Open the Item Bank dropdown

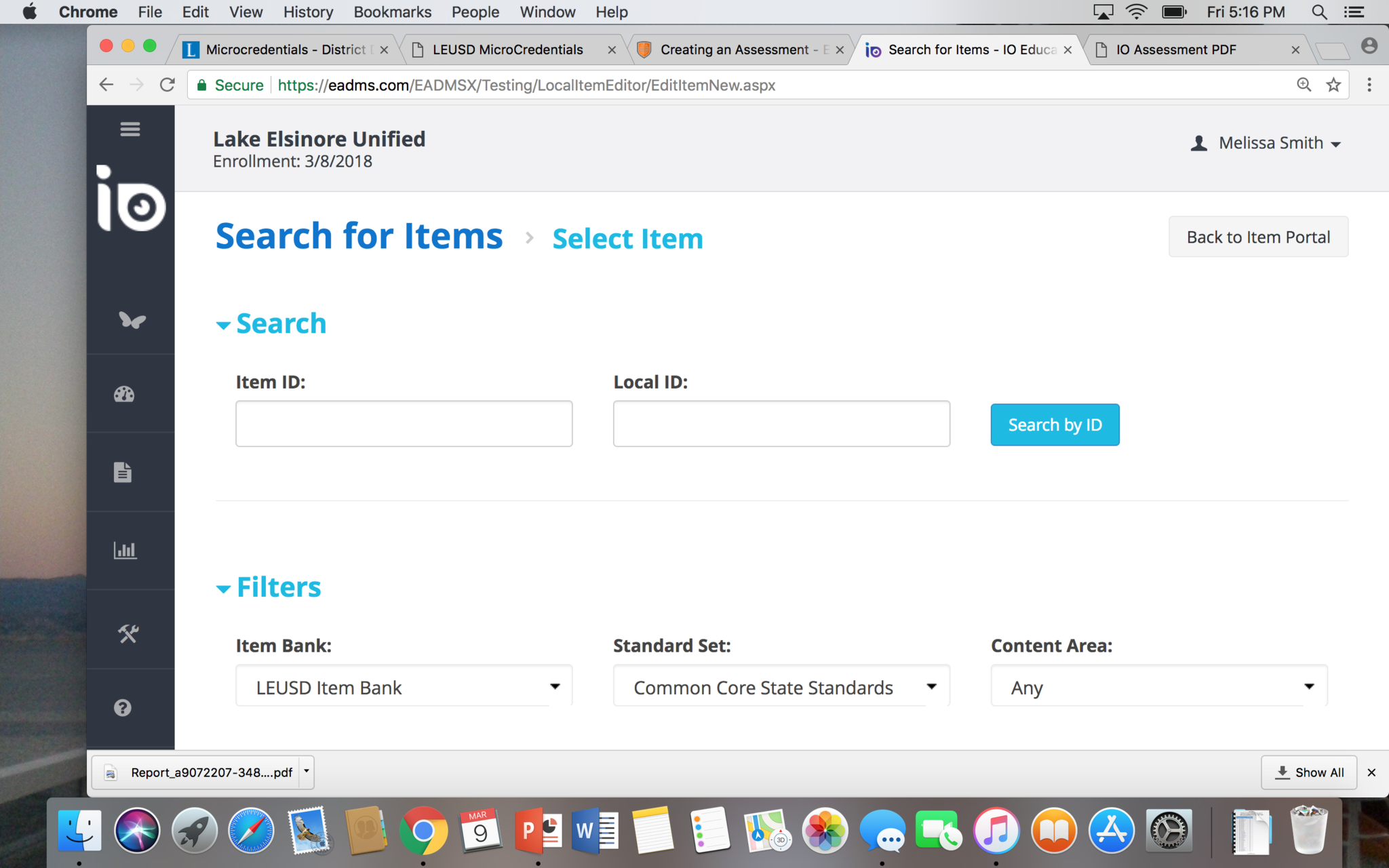pos(404,687)
